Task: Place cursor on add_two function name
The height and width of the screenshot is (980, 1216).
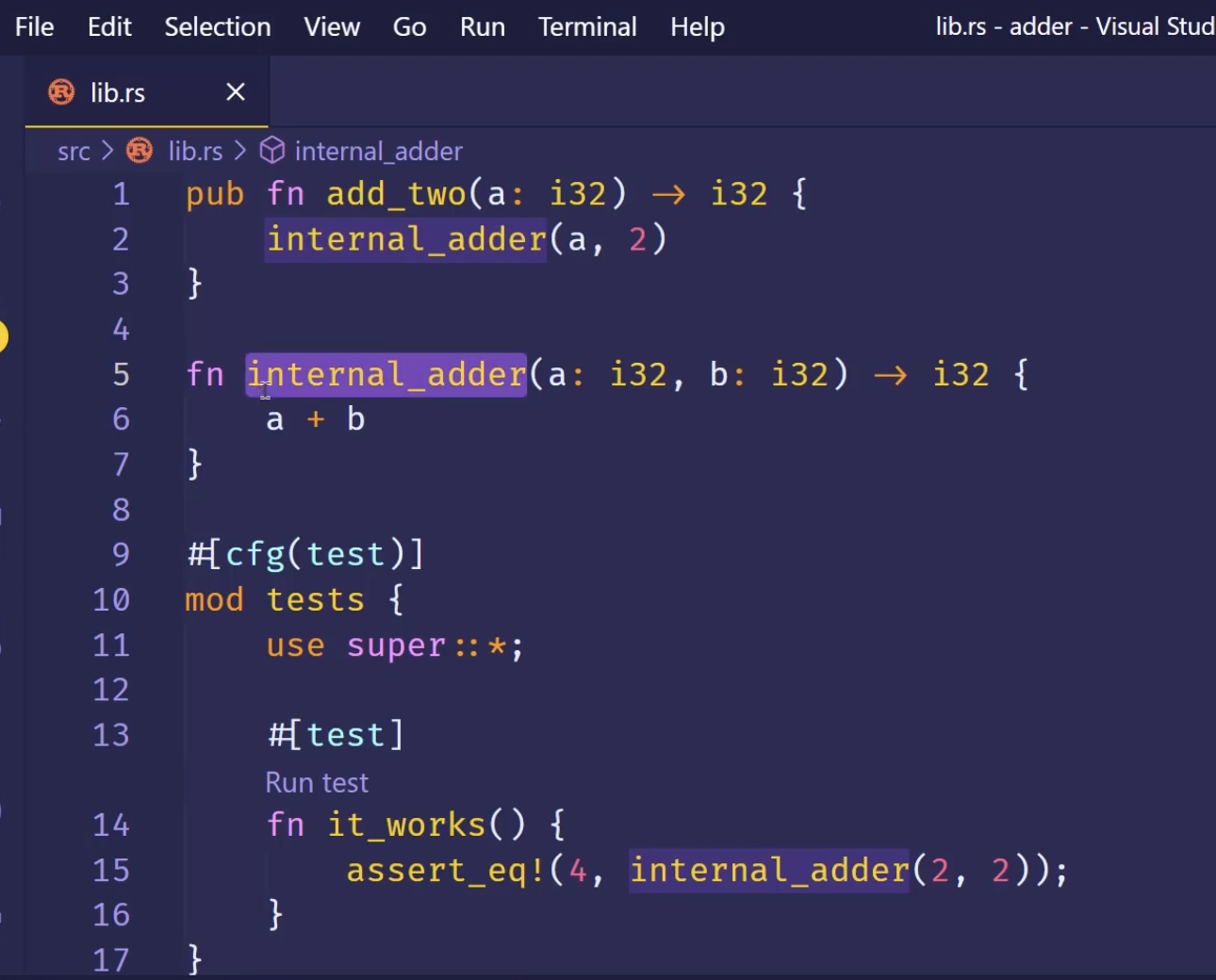Action: click(396, 194)
